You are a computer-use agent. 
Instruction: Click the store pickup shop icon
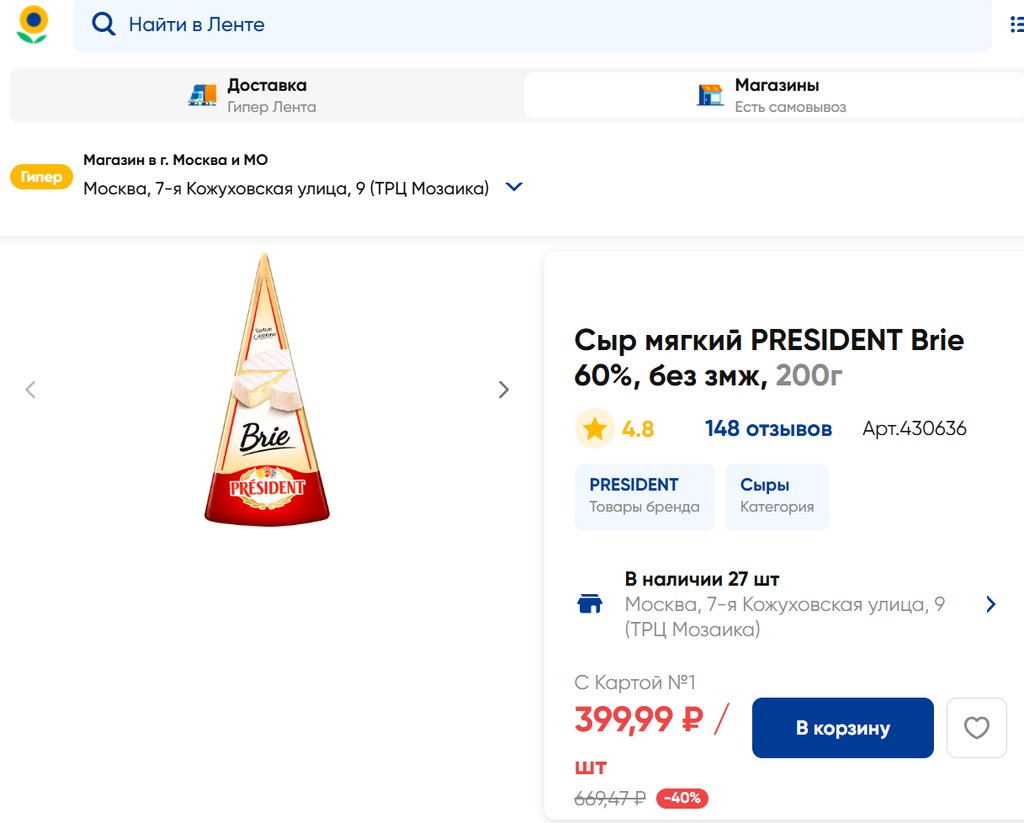pos(710,95)
